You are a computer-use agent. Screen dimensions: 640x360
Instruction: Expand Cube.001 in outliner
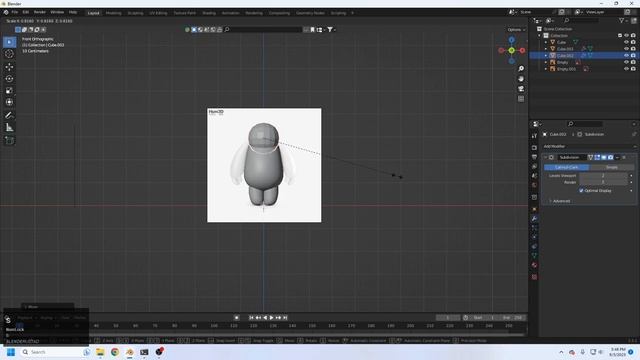pyautogui.click(x=546, y=49)
